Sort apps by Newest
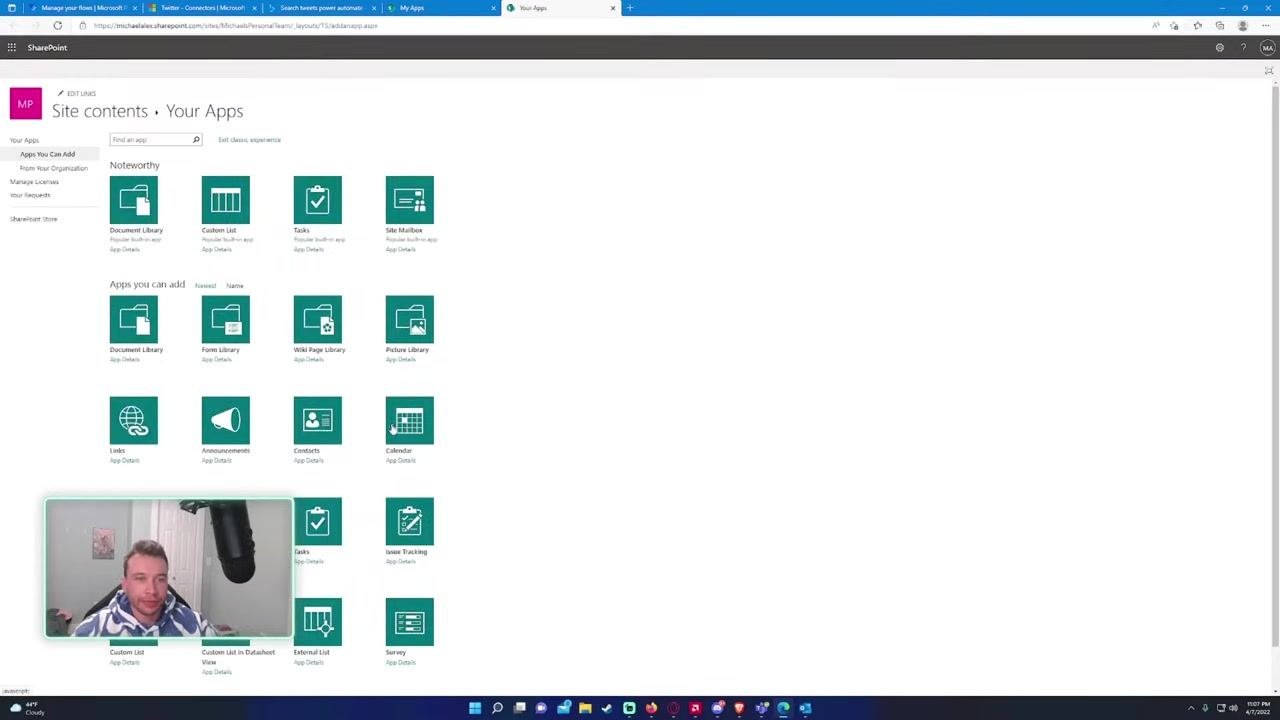 pyautogui.click(x=205, y=286)
